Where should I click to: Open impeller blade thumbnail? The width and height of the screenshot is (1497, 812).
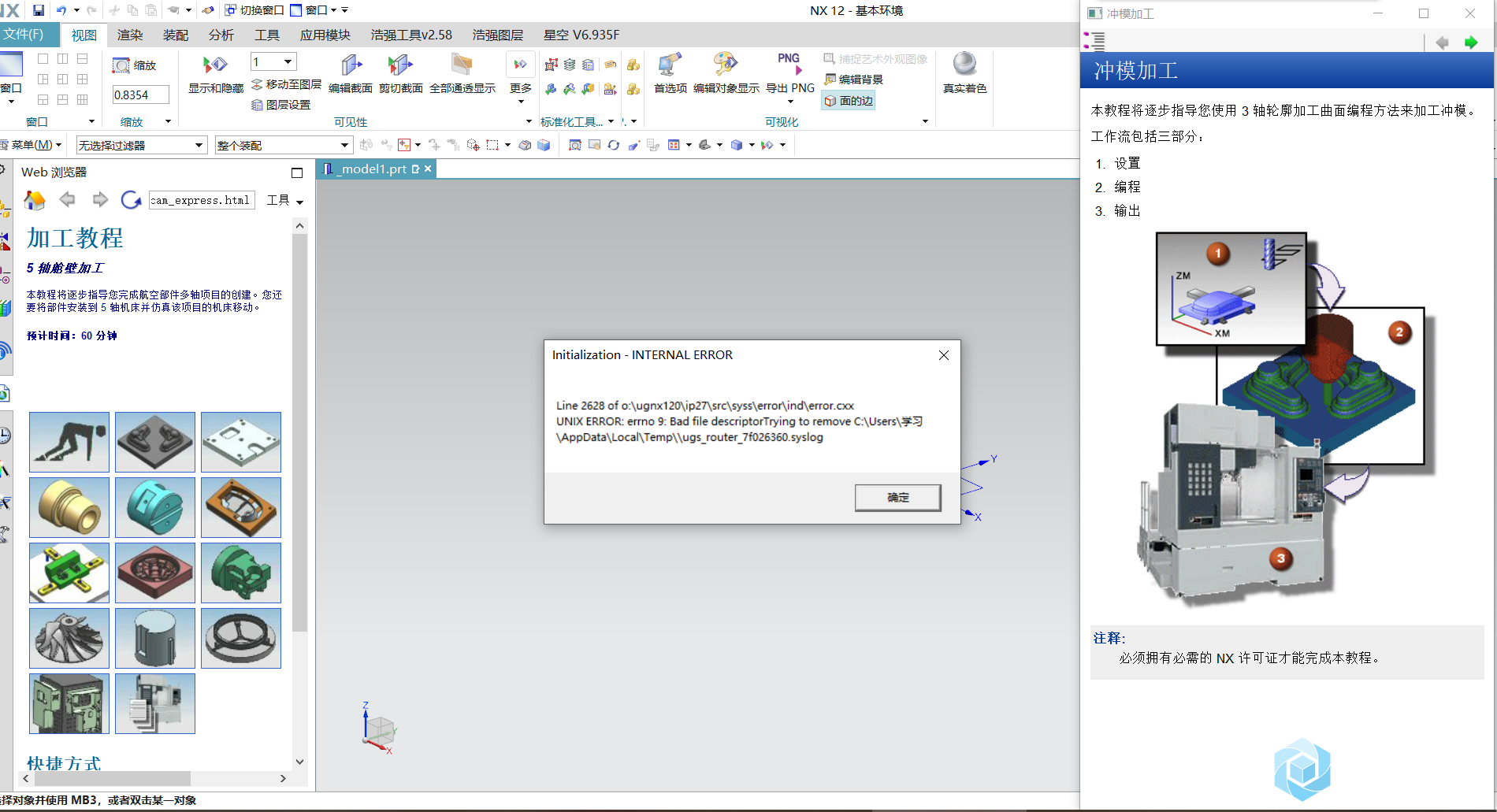click(69, 638)
